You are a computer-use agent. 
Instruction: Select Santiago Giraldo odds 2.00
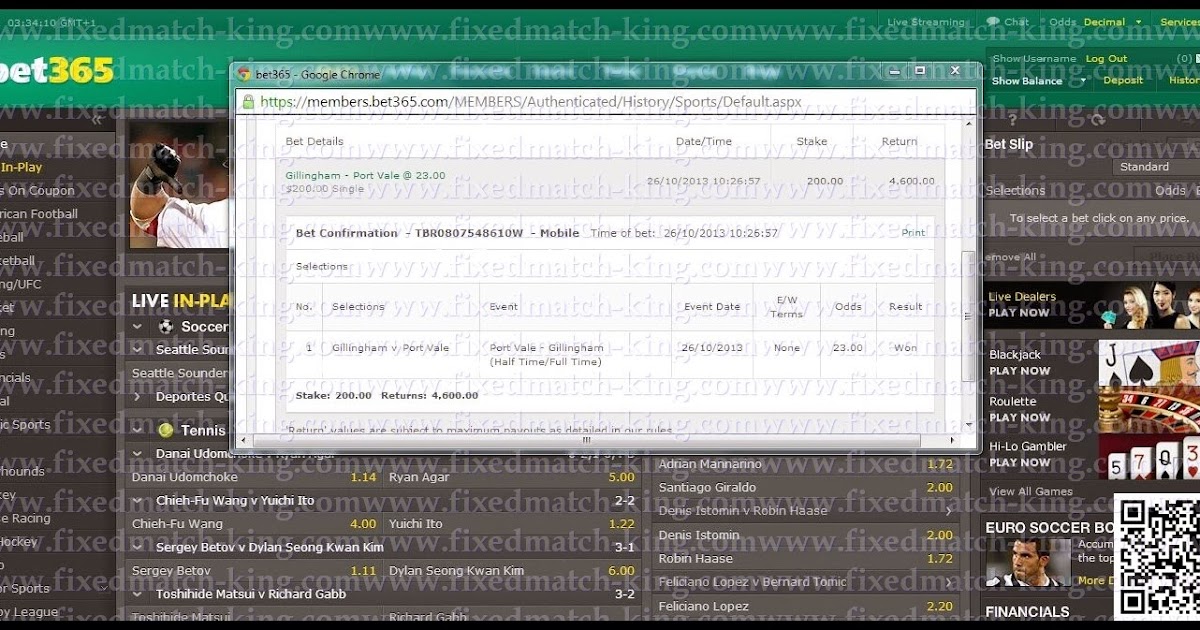[x=939, y=488]
